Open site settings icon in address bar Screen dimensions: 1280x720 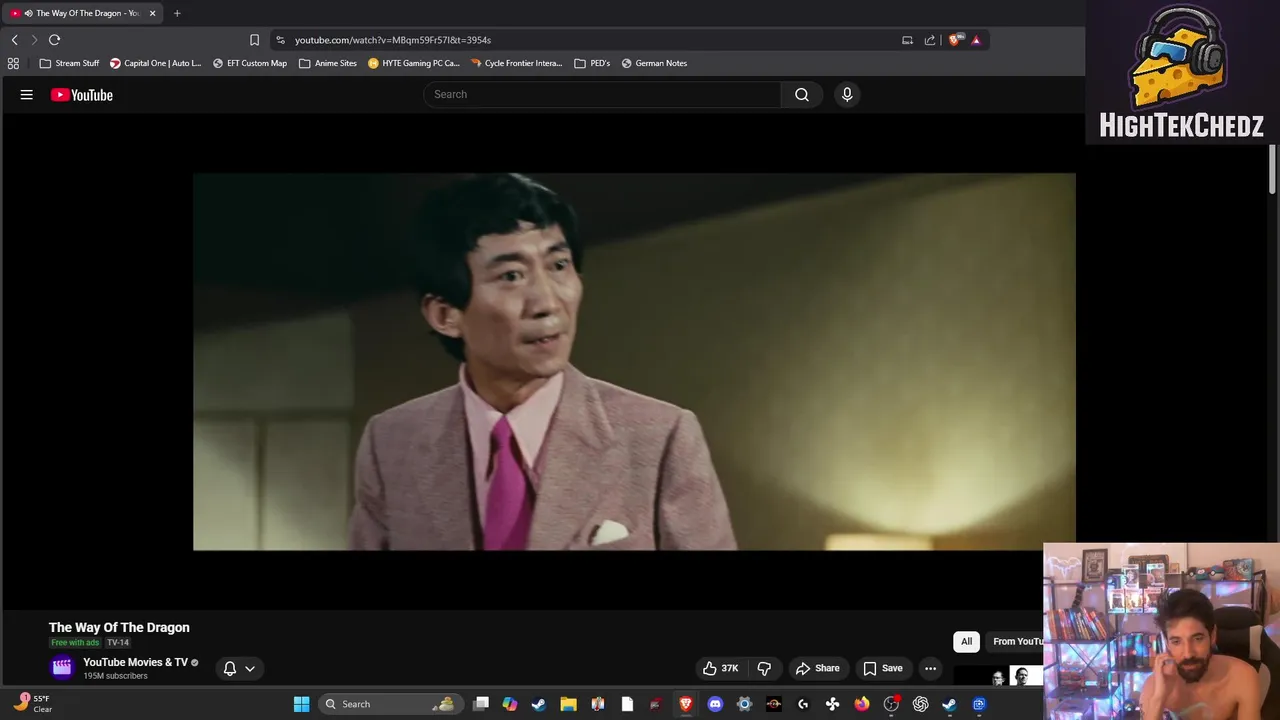point(280,40)
